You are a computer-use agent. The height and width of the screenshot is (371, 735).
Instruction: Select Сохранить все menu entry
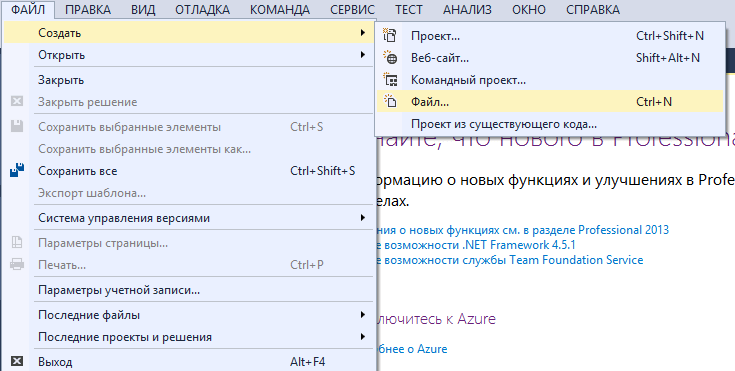tap(189, 171)
